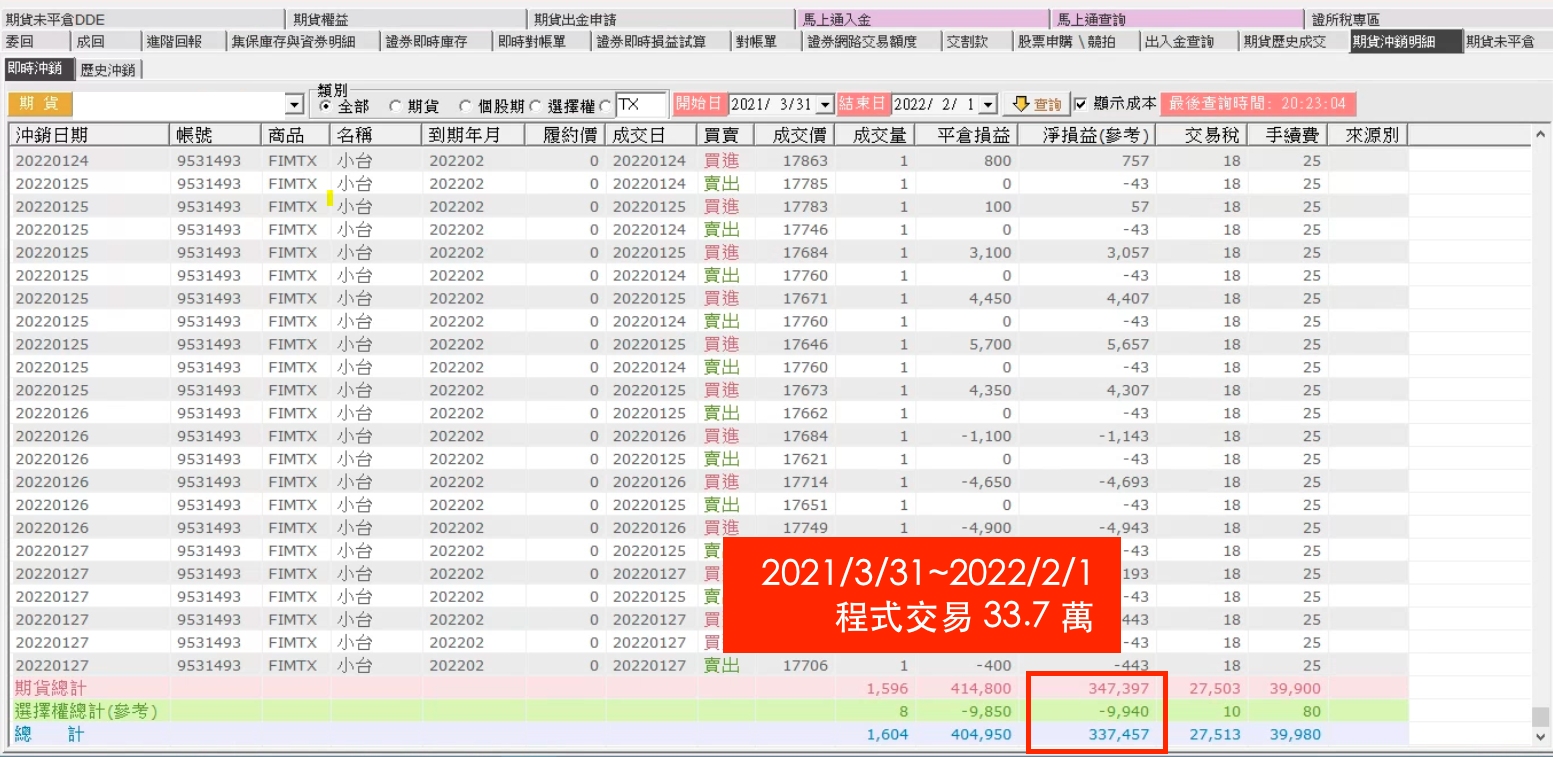Select the 選擇權 radio button
The width and height of the screenshot is (1553, 757).
[x=534, y=105]
